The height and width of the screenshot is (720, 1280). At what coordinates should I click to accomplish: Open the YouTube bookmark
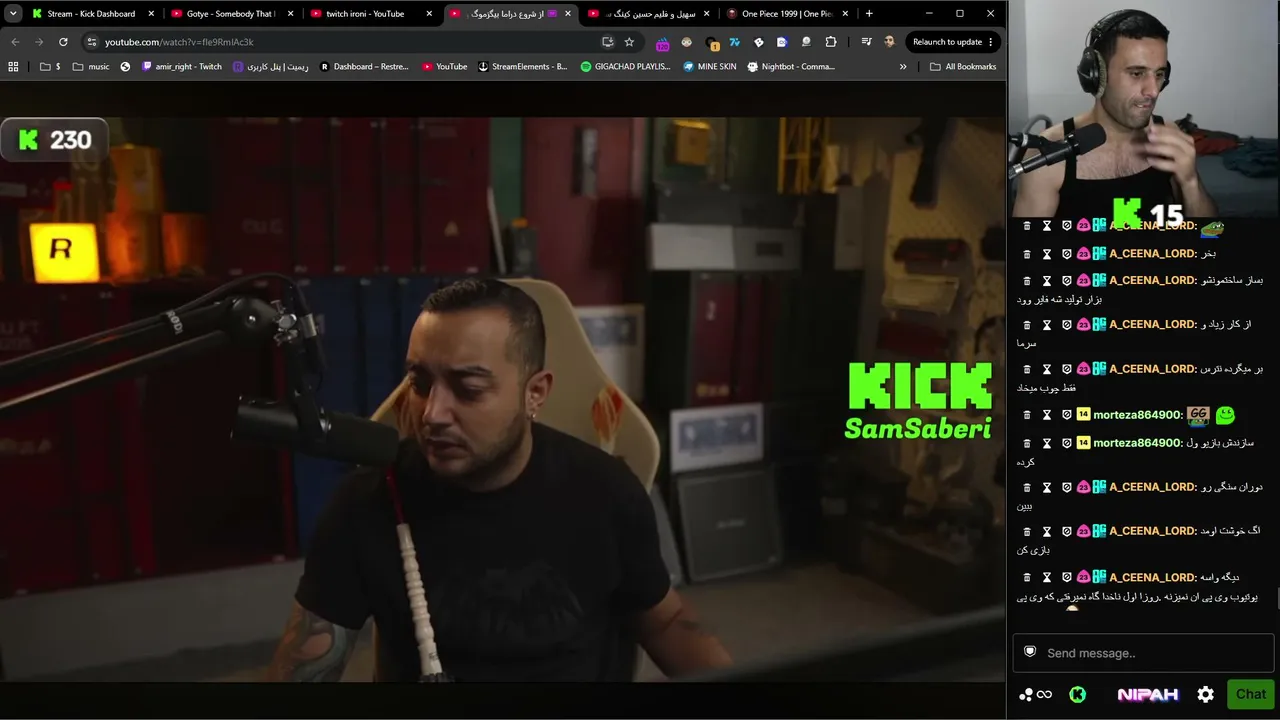pyautogui.click(x=444, y=67)
